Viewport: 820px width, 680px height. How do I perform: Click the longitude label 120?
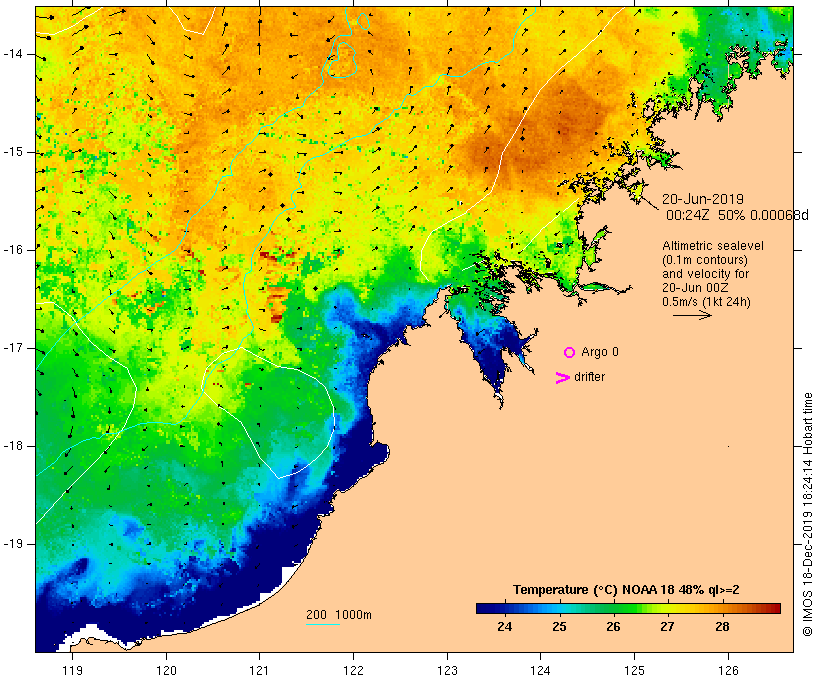pos(166,671)
